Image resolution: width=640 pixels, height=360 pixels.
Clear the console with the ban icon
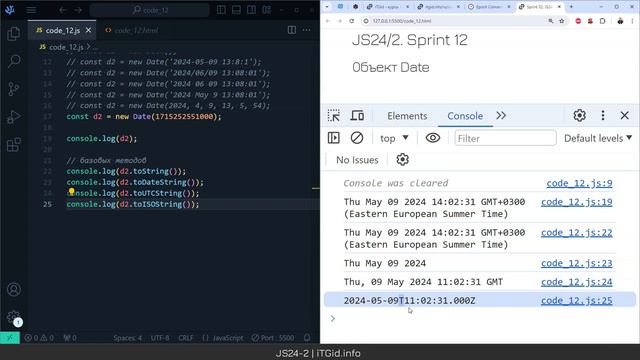point(357,138)
